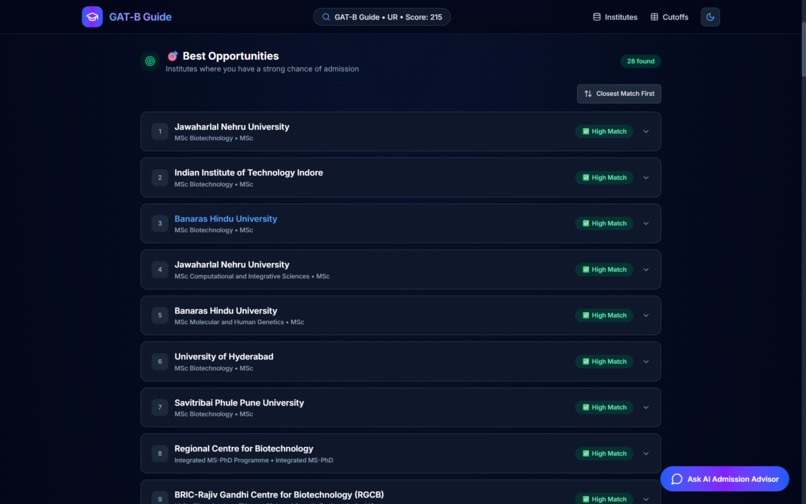Click the Institutes database icon
806x504 pixels.
(x=596, y=17)
